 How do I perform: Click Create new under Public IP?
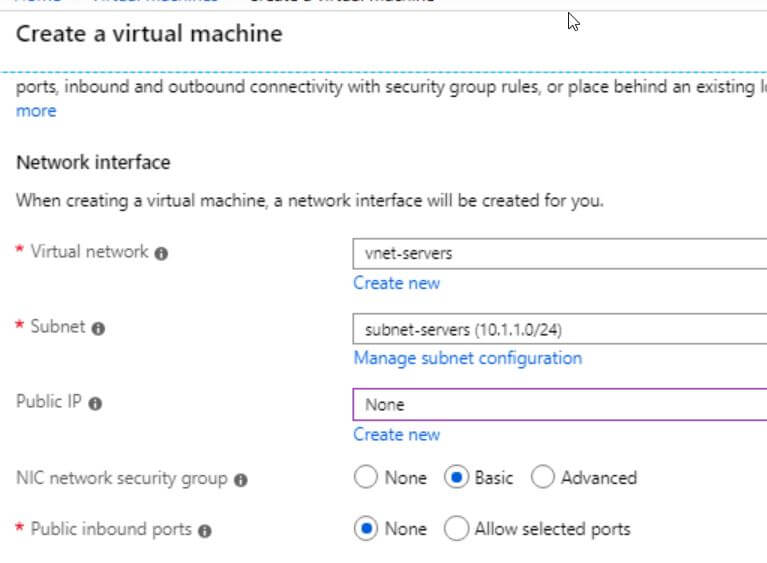(397, 435)
